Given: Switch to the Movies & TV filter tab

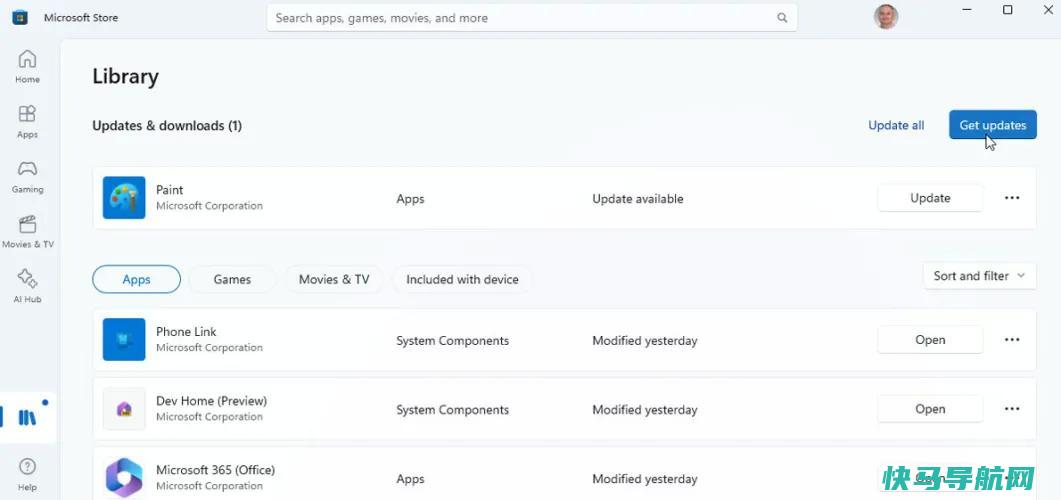Looking at the screenshot, I should point(334,279).
